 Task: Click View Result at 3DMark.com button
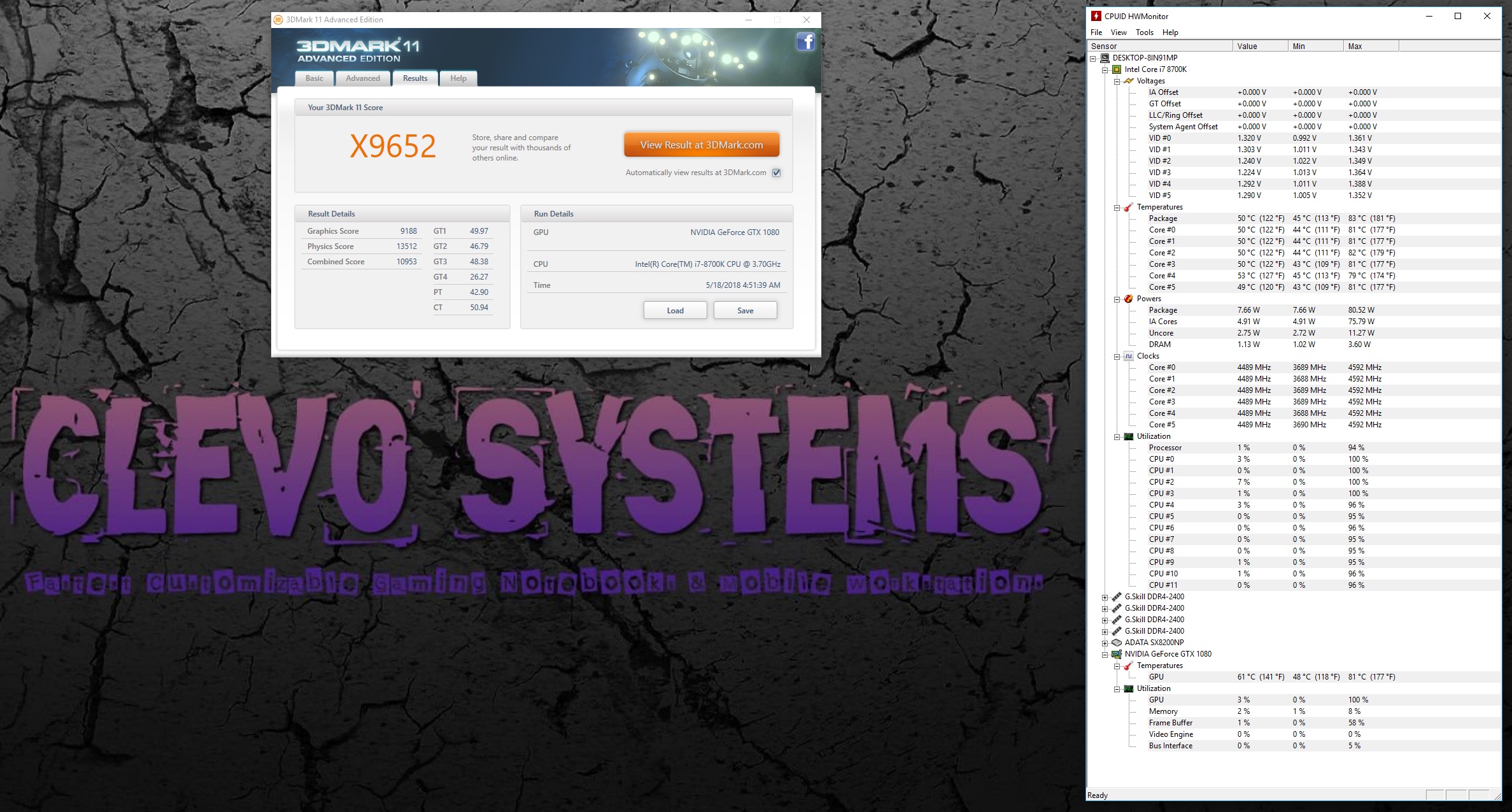pyautogui.click(x=702, y=145)
